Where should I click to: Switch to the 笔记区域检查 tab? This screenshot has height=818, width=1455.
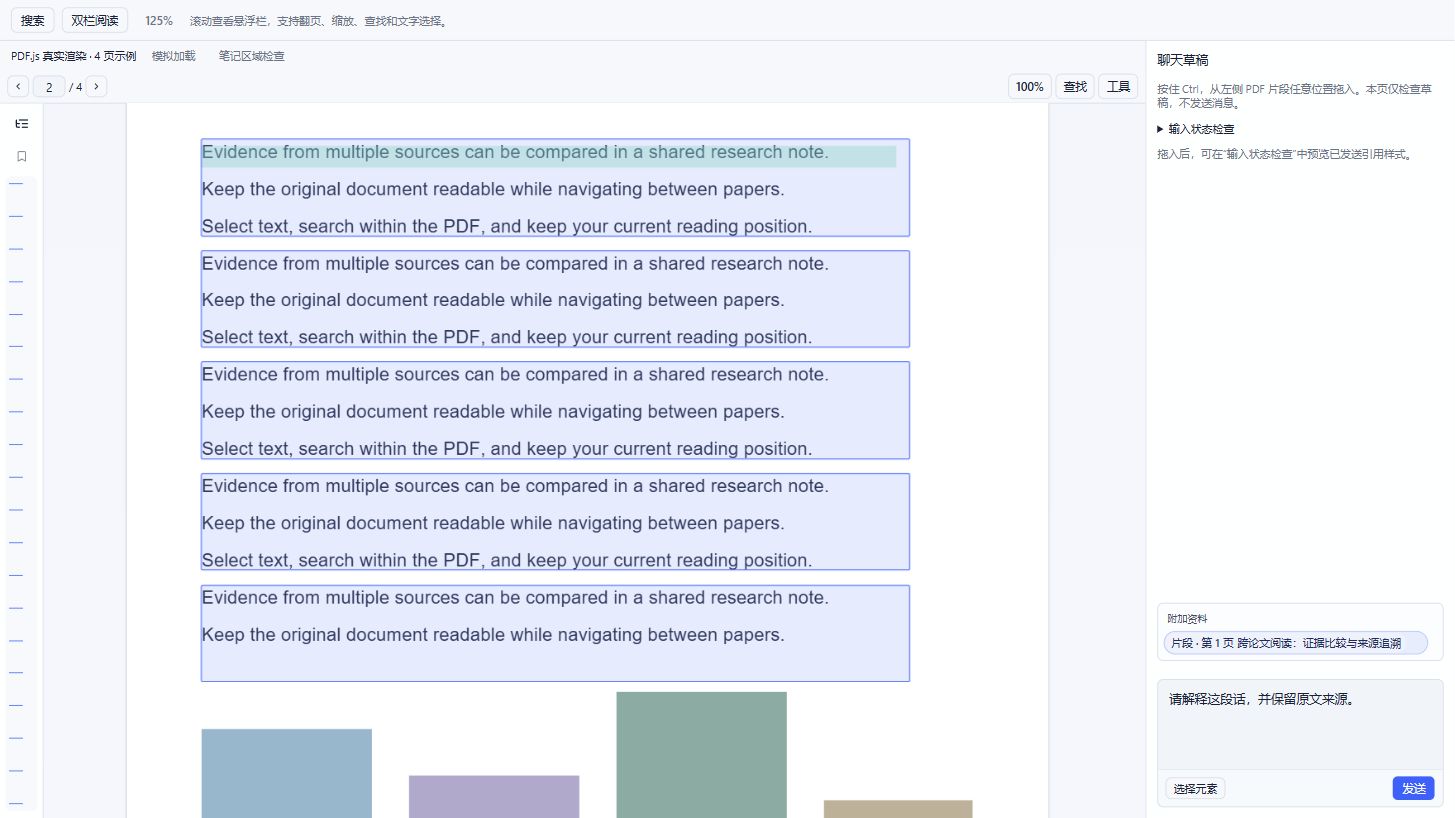[252, 56]
